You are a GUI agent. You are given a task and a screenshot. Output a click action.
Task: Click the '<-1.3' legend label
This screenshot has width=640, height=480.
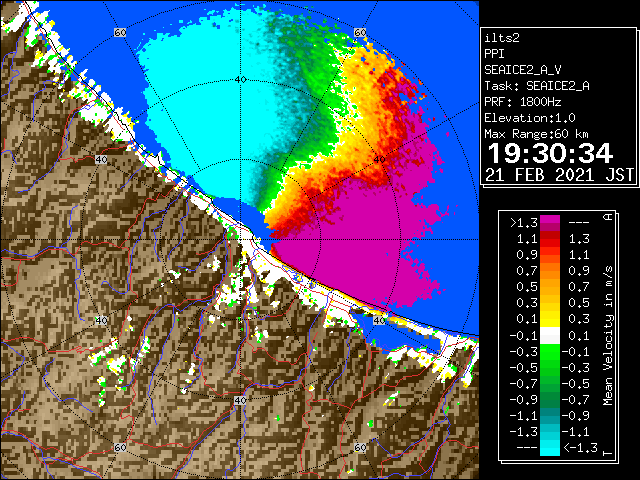(x=580, y=447)
